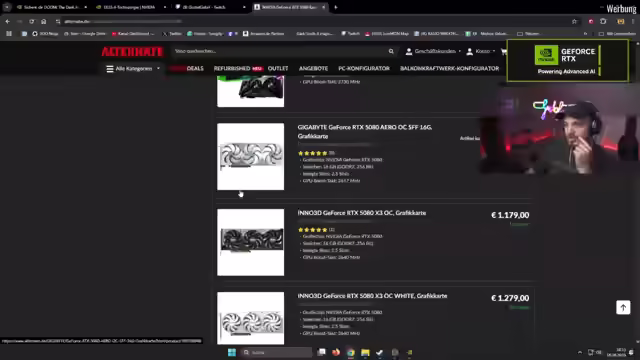Viewport: 640px width, 360px height.
Task: Click INNO3D X3 OC star rating
Action: click(313, 230)
